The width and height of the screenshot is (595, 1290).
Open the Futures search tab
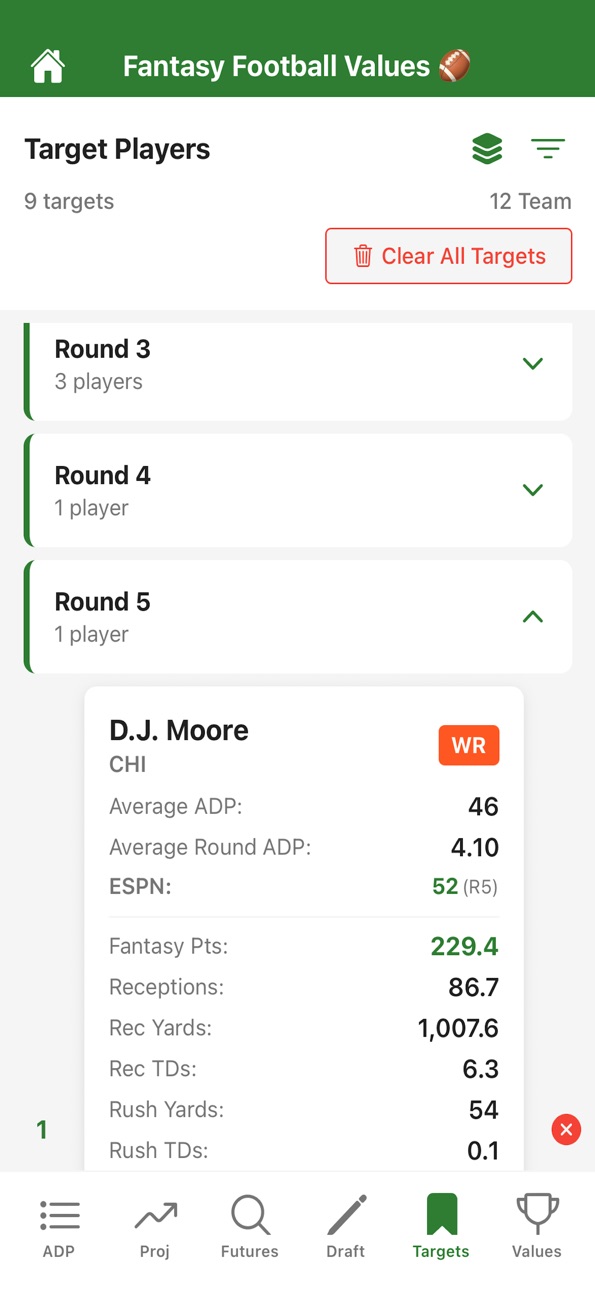coord(250,1226)
